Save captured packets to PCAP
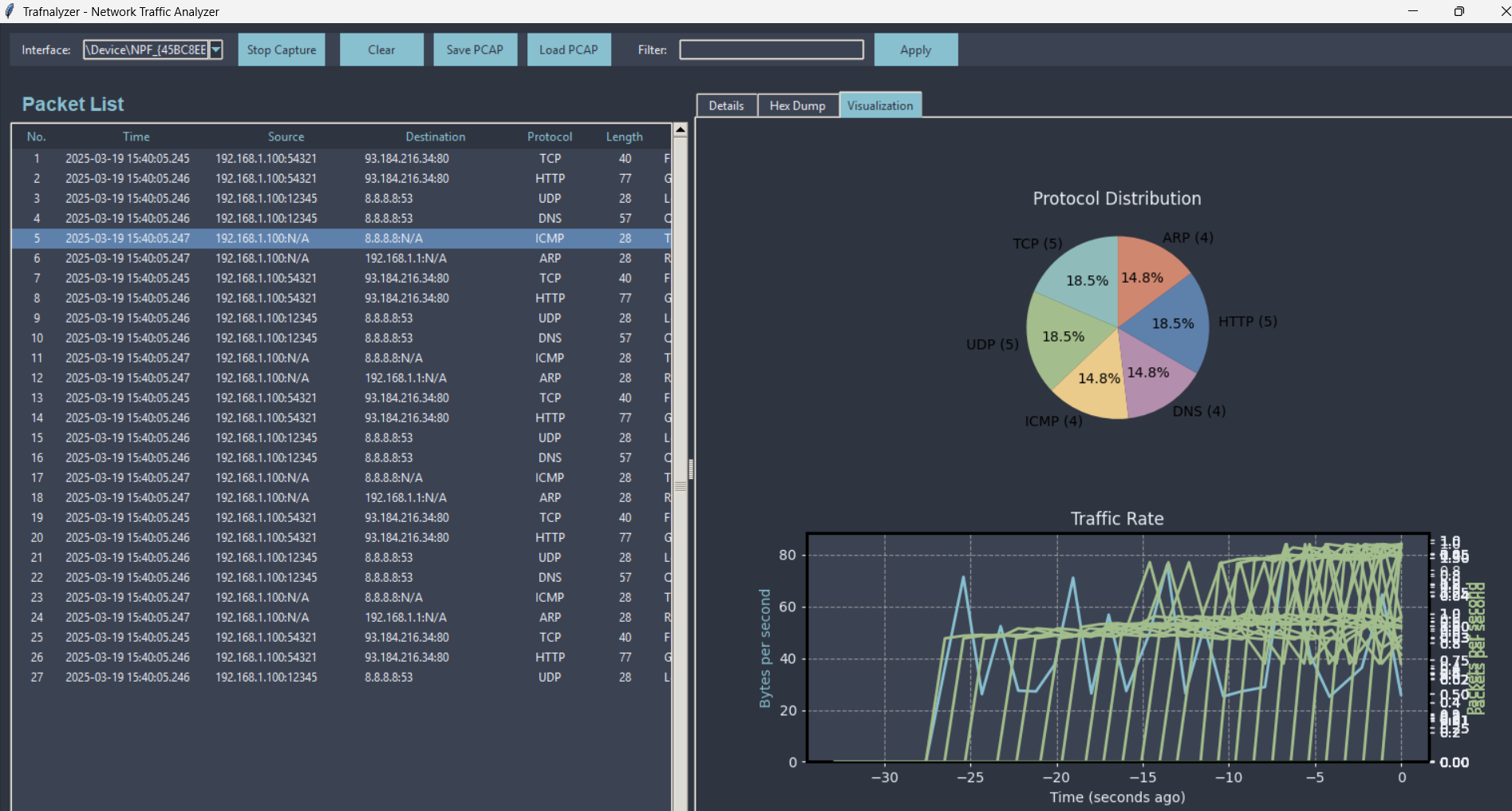Screen dimensions: 1512x811 pos(476,49)
